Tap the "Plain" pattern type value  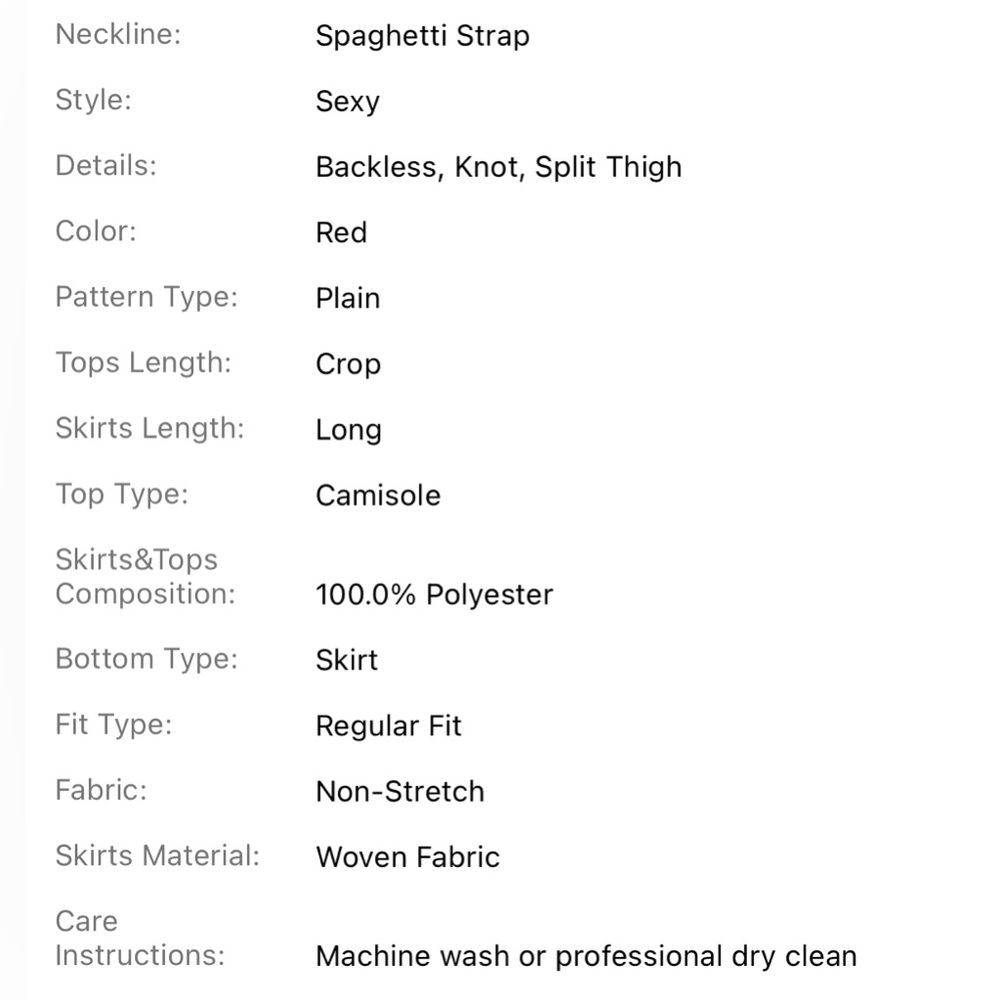click(x=347, y=299)
